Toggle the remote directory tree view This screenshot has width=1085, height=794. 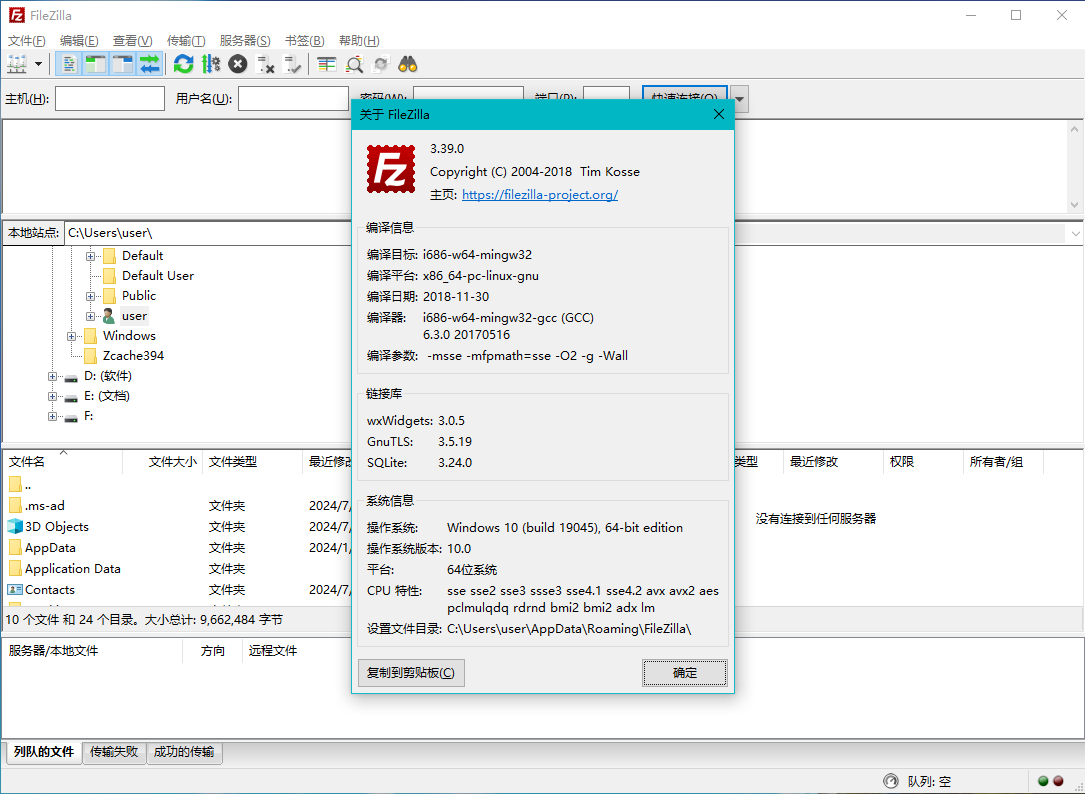point(122,64)
